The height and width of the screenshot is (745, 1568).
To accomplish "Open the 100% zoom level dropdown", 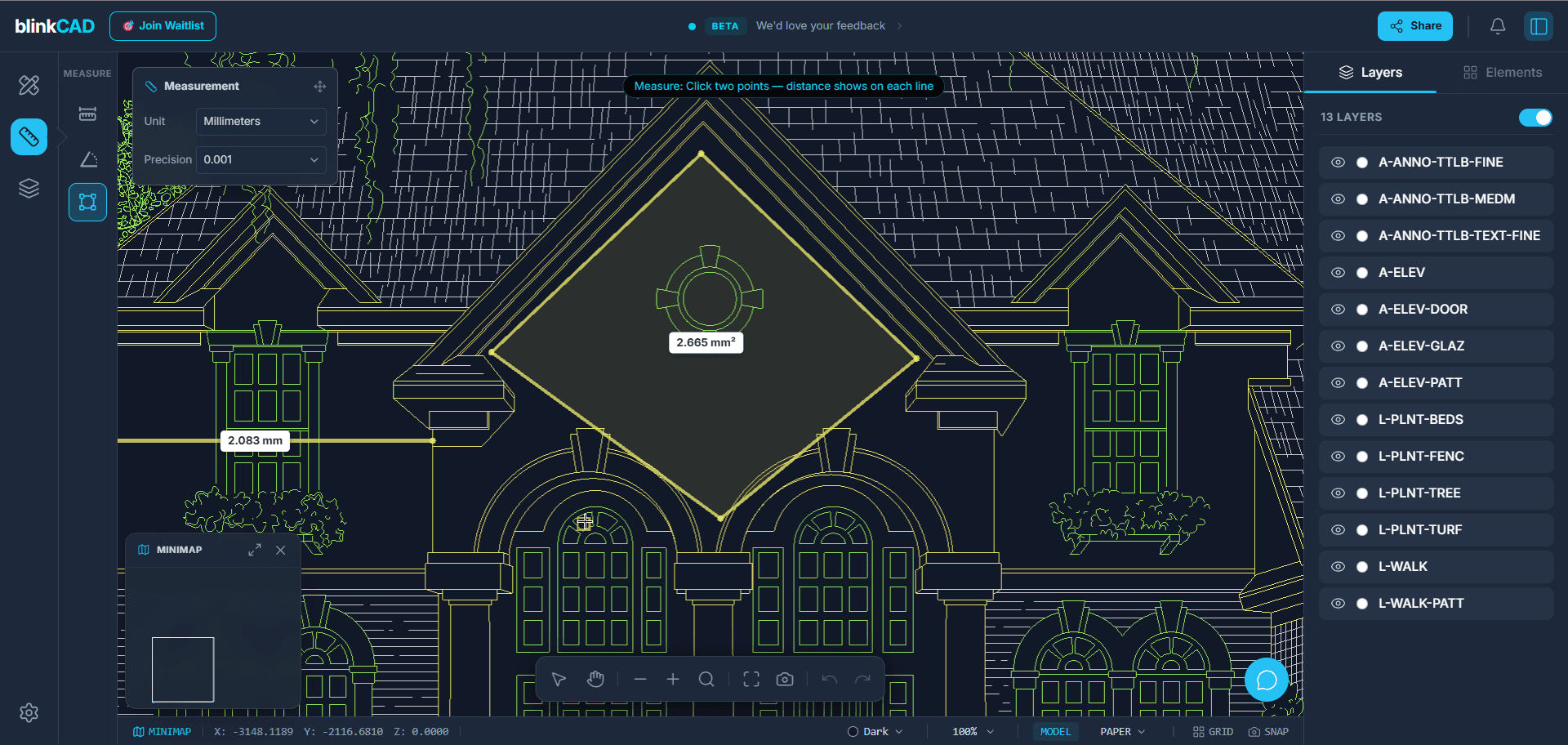I will coord(973,732).
